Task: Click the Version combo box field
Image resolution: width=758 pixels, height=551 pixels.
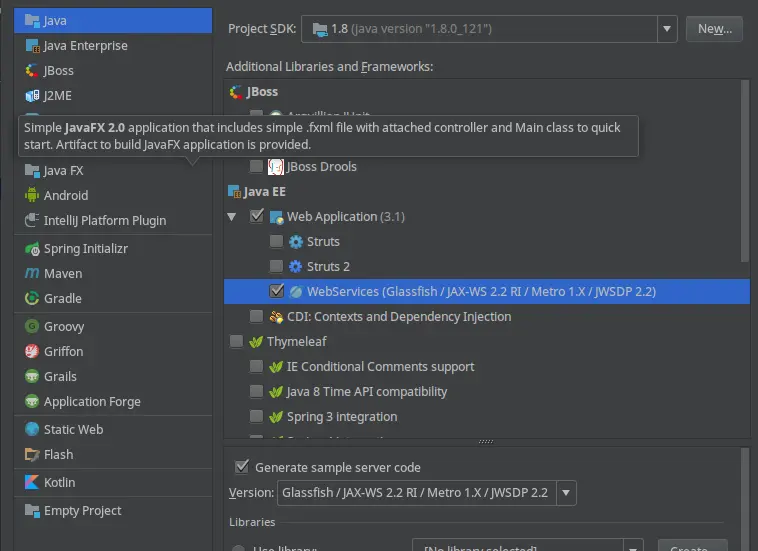Action: (426, 493)
